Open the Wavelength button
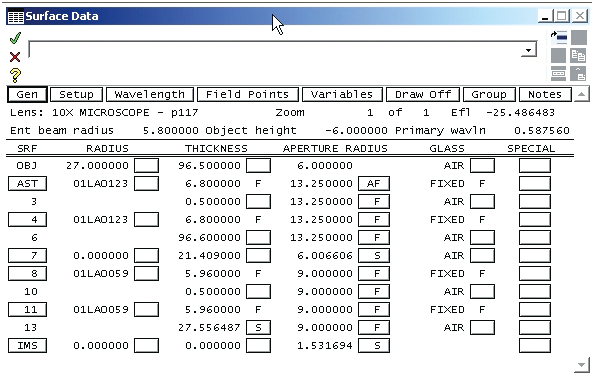This screenshot has width=595, height=378. click(150, 94)
